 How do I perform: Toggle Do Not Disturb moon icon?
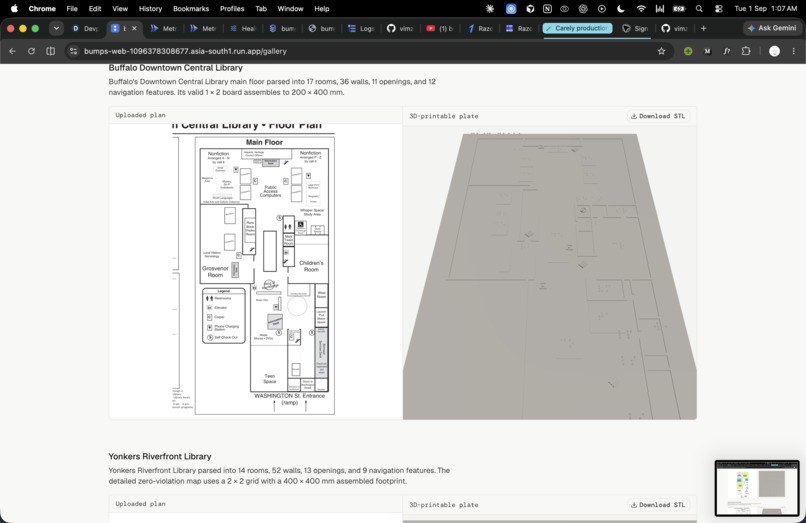pos(620,8)
